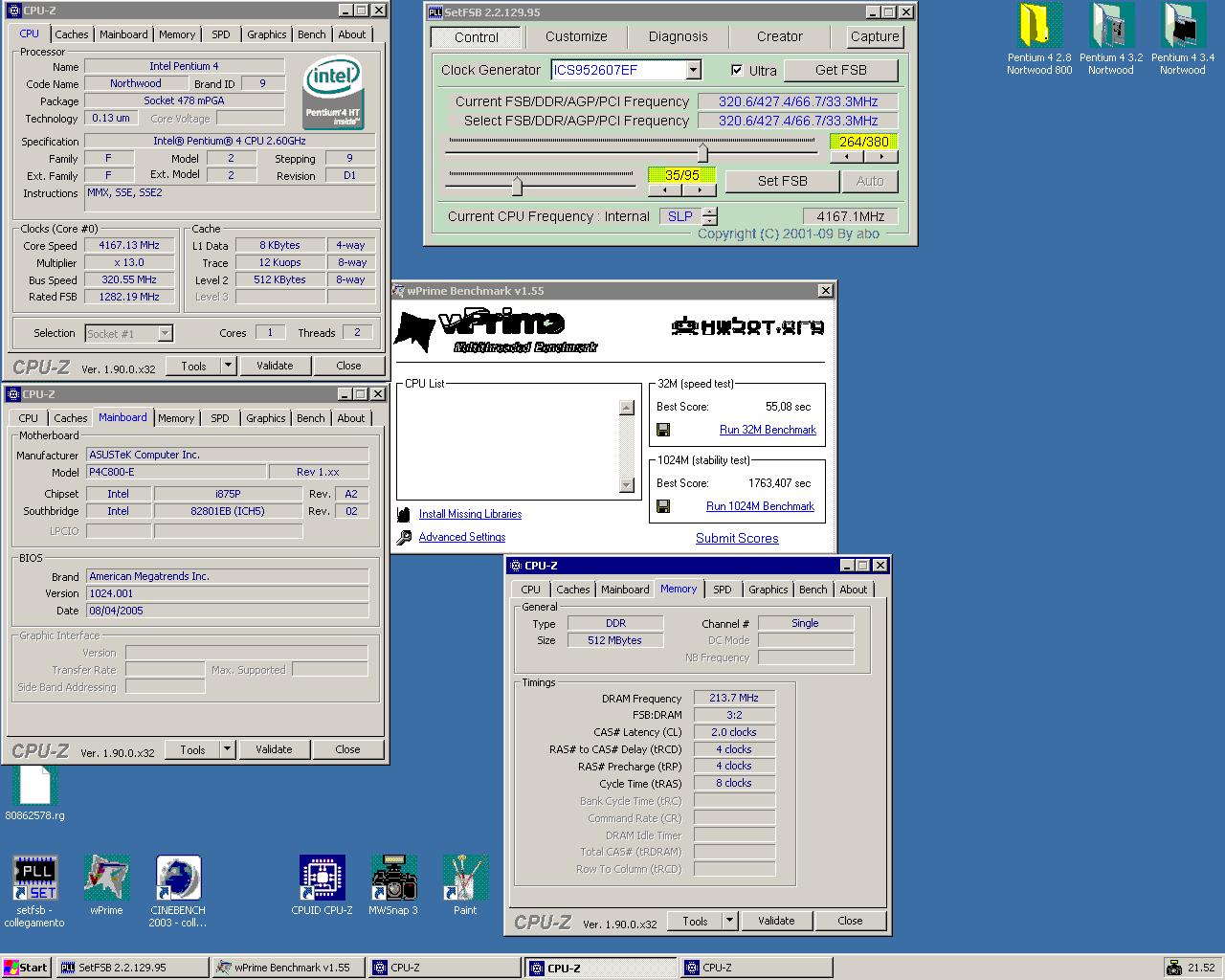Switch to SPD tab in top CPU-Z
This screenshot has width=1225, height=980.
221,34
